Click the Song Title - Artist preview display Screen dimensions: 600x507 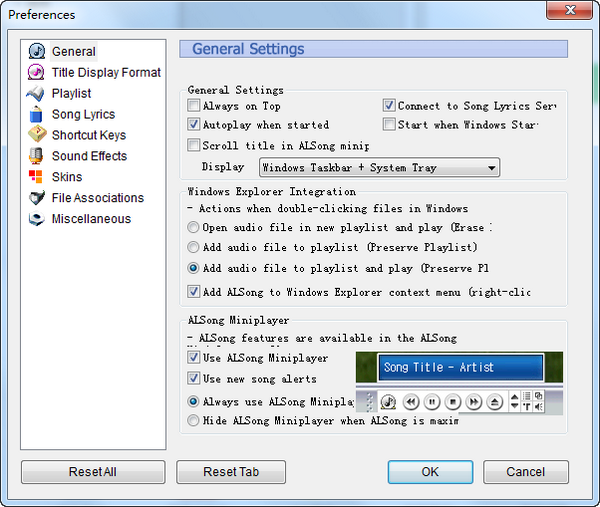[460, 367]
